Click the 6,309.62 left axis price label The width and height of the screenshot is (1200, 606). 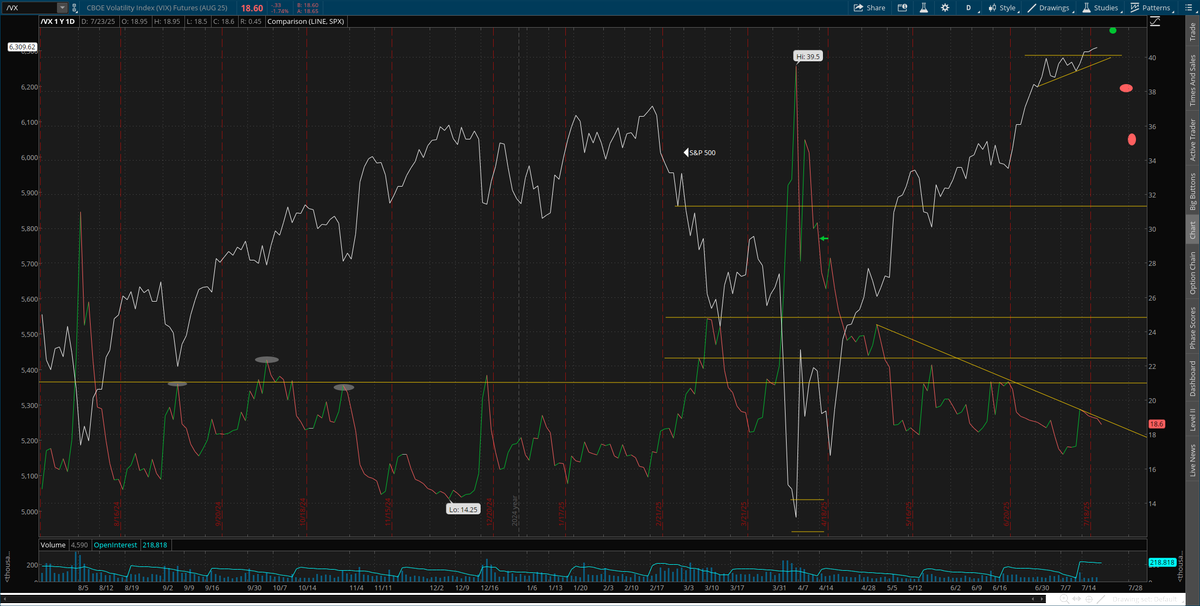22,47
